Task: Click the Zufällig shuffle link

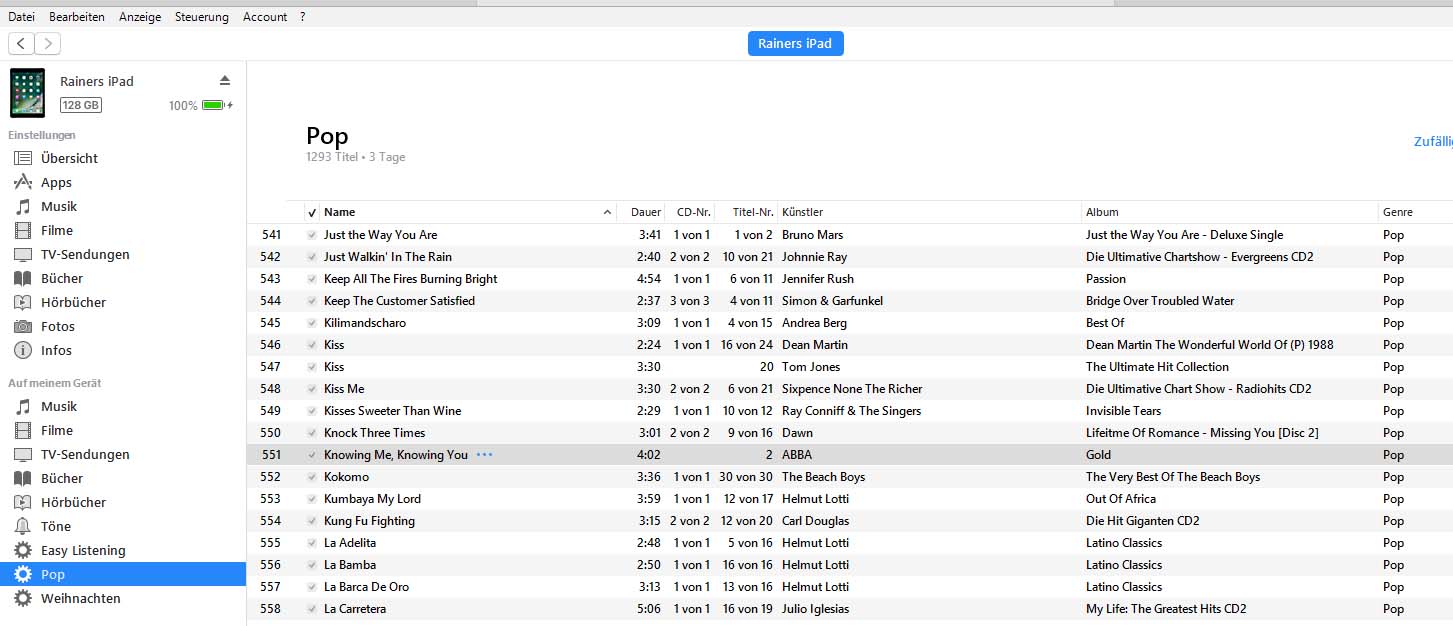Action: (x=1432, y=142)
